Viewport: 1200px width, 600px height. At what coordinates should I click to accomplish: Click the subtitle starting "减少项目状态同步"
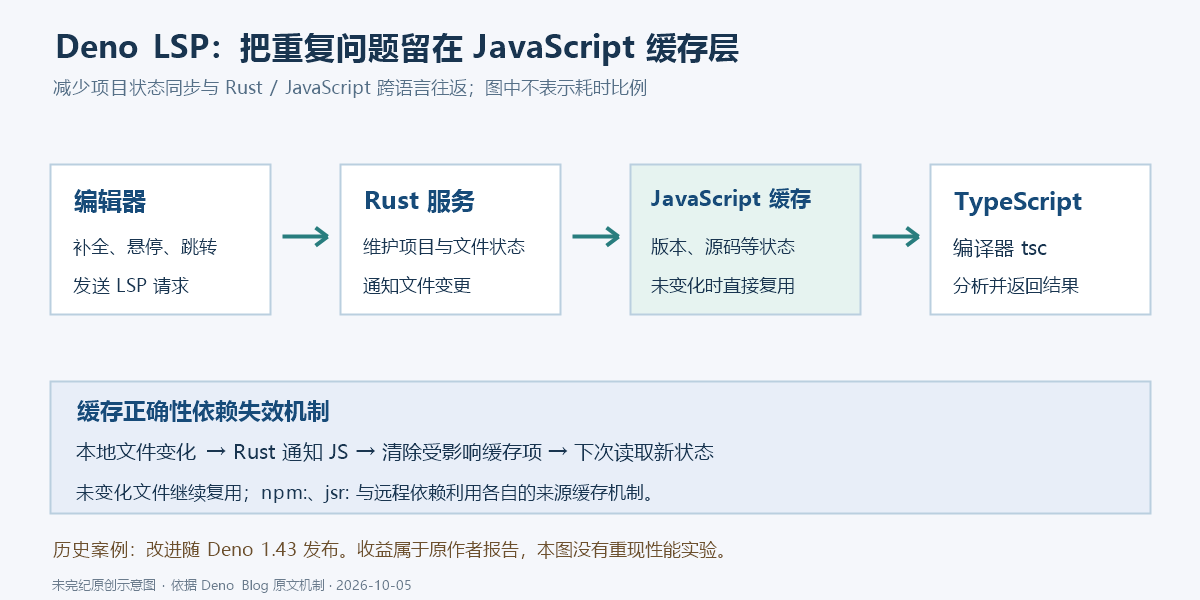click(350, 88)
